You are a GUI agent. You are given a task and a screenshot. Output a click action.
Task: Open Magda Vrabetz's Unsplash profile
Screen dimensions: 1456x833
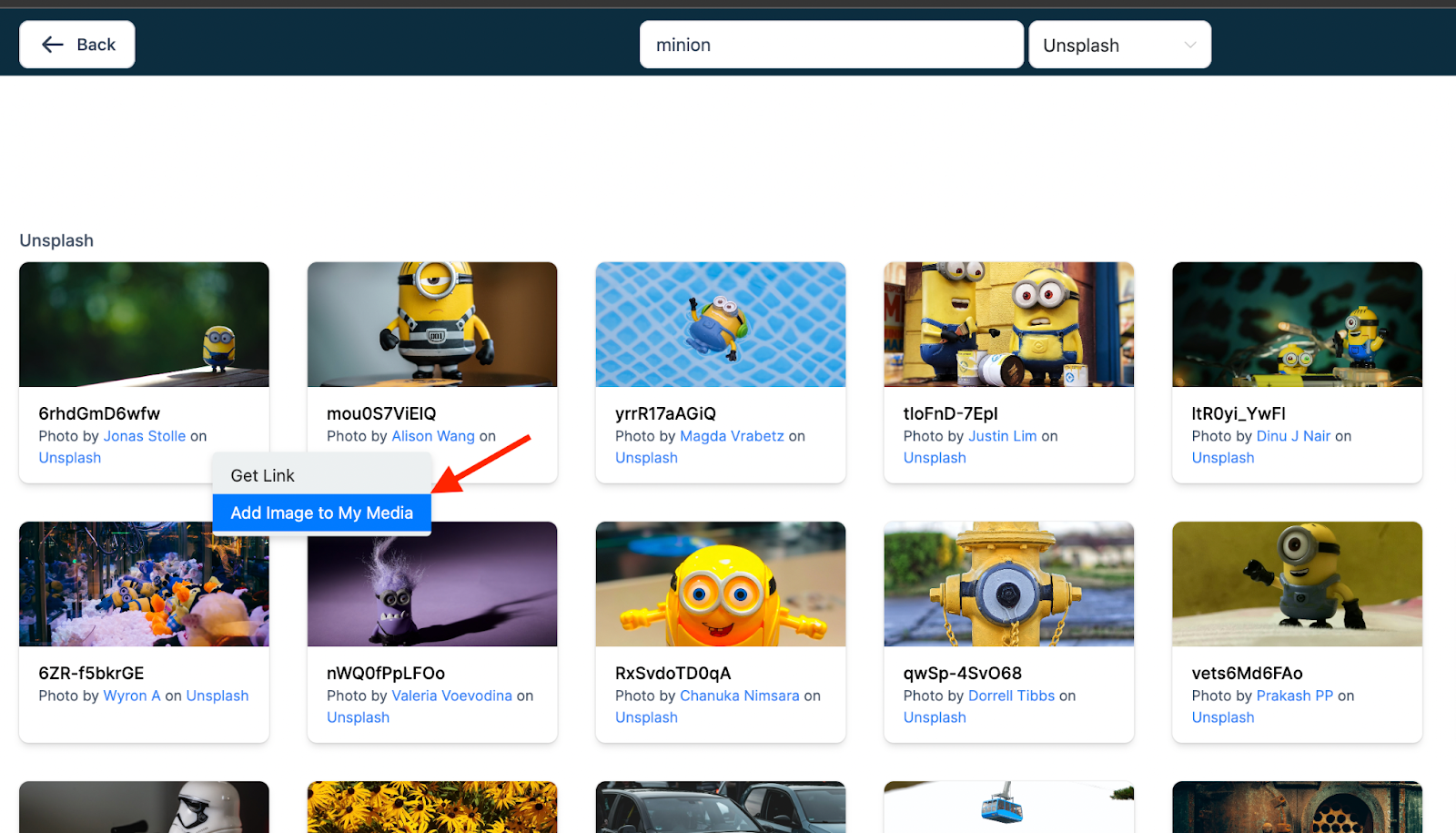tap(732, 435)
